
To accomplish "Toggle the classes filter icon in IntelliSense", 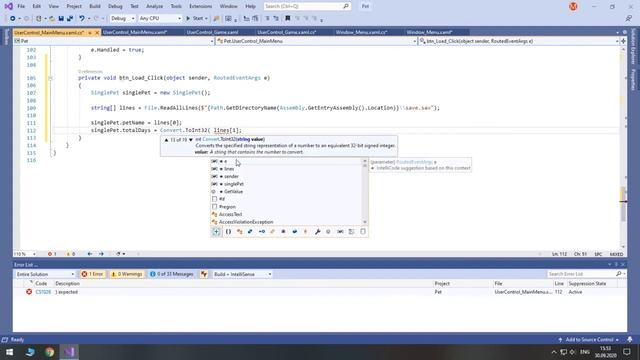I will point(240,231).
